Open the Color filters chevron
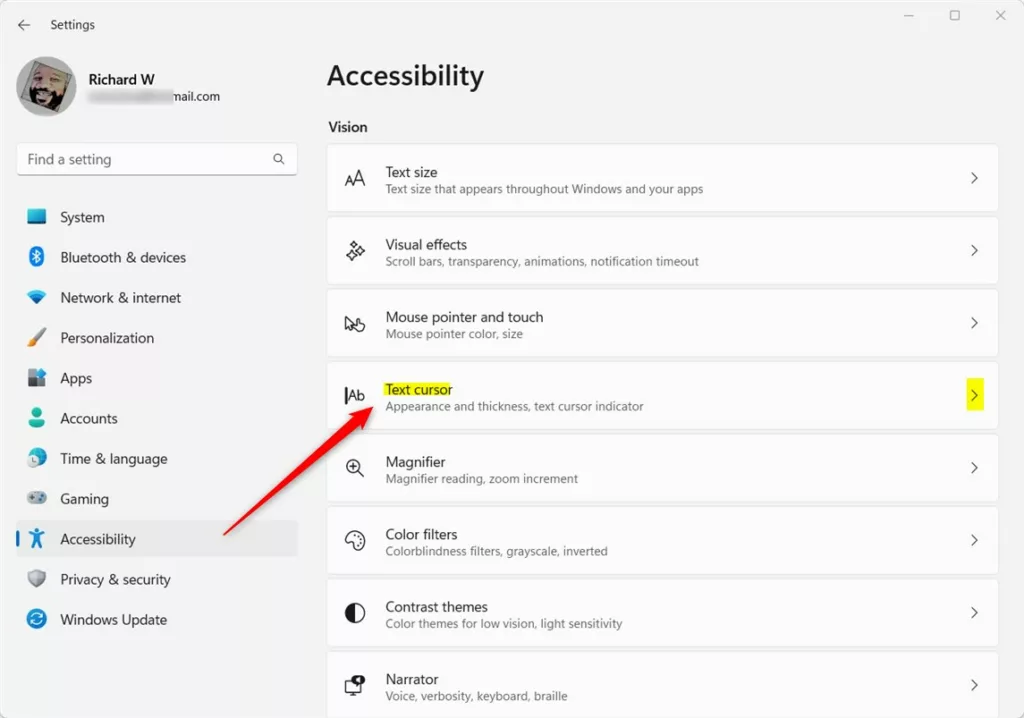Image resolution: width=1024 pixels, height=718 pixels. (x=974, y=540)
